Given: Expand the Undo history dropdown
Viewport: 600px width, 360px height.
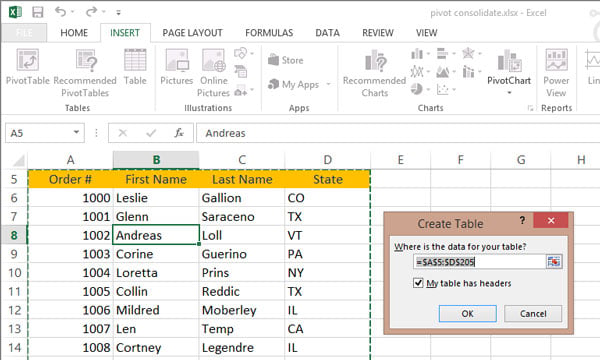Looking at the screenshot, I should click(73, 12).
